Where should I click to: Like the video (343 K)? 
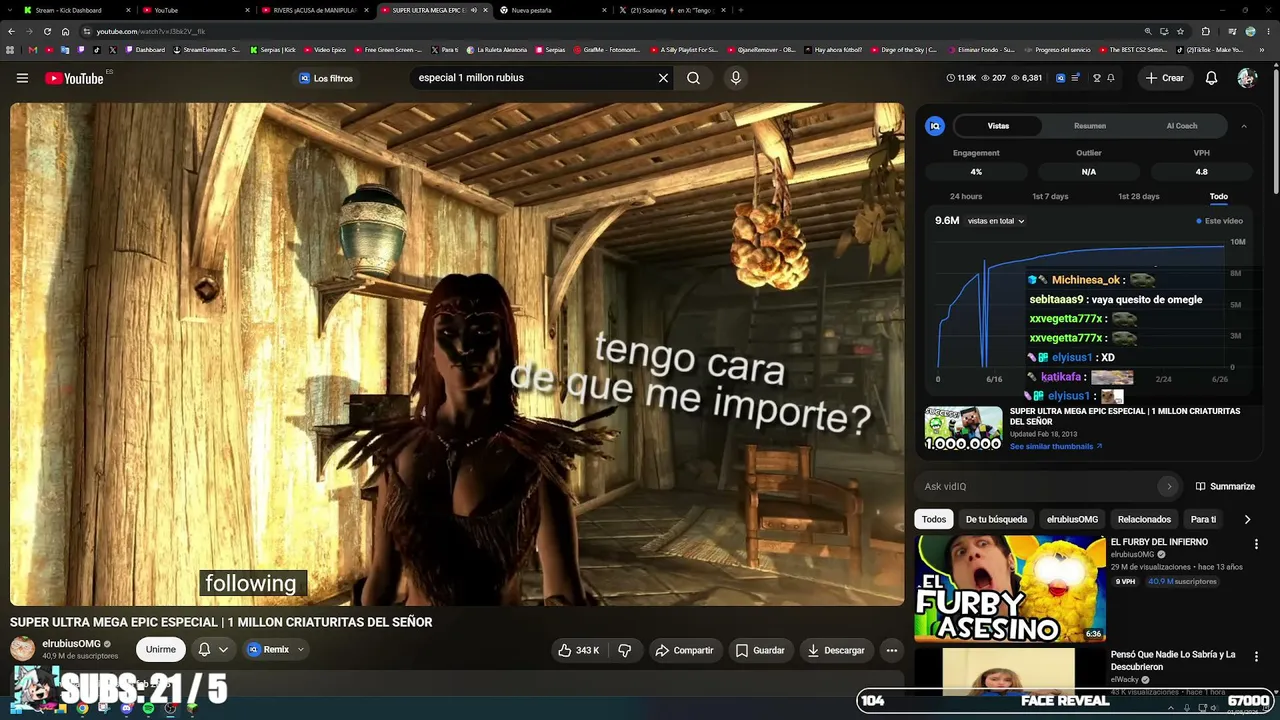(578, 650)
